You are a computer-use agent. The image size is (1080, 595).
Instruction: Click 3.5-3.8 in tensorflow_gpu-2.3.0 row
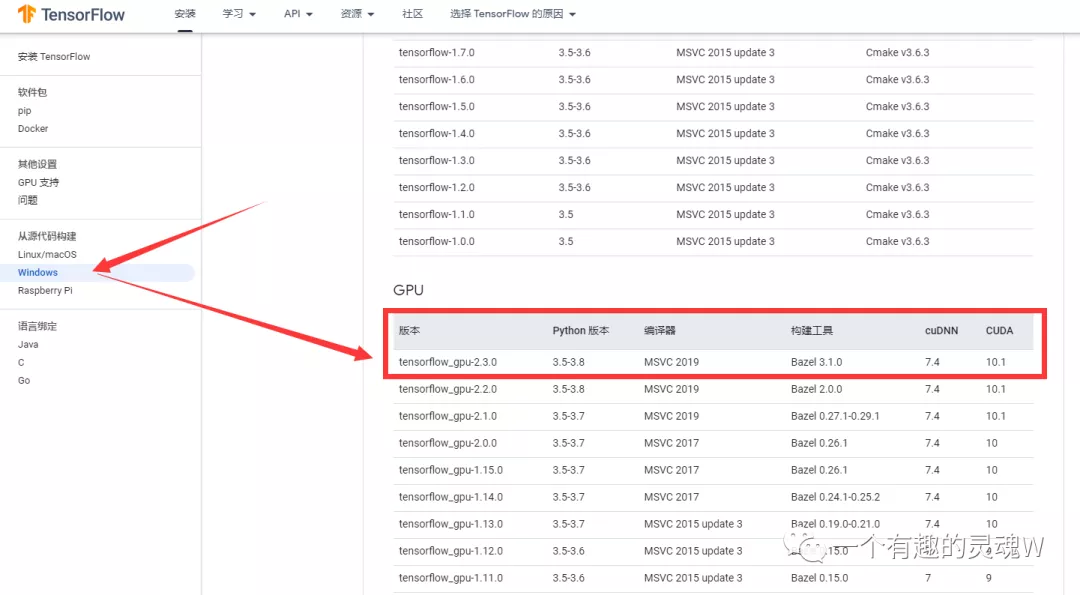[568, 362]
